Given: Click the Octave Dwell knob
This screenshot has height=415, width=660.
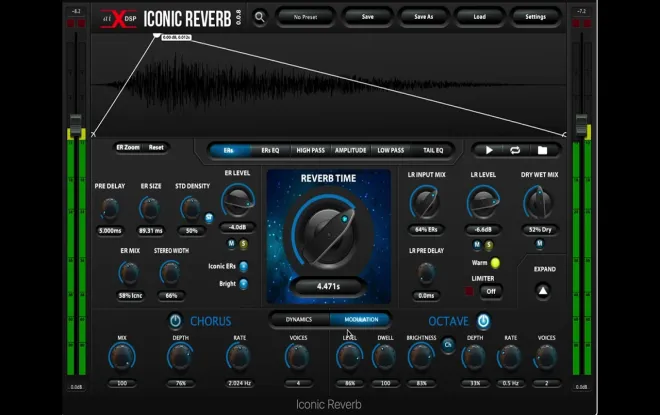Looking at the screenshot, I should (x=384, y=357).
